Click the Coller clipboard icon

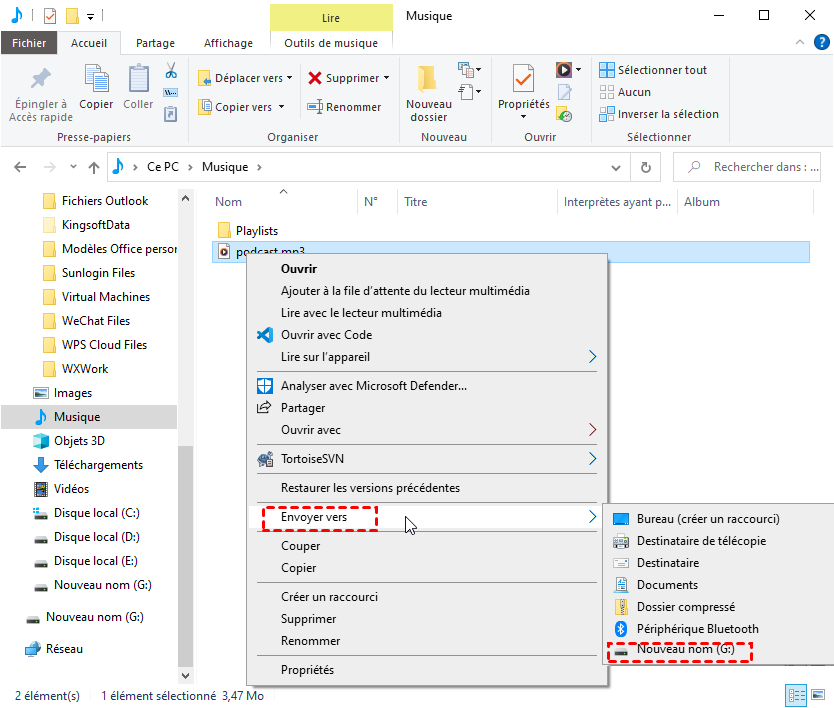(138, 79)
